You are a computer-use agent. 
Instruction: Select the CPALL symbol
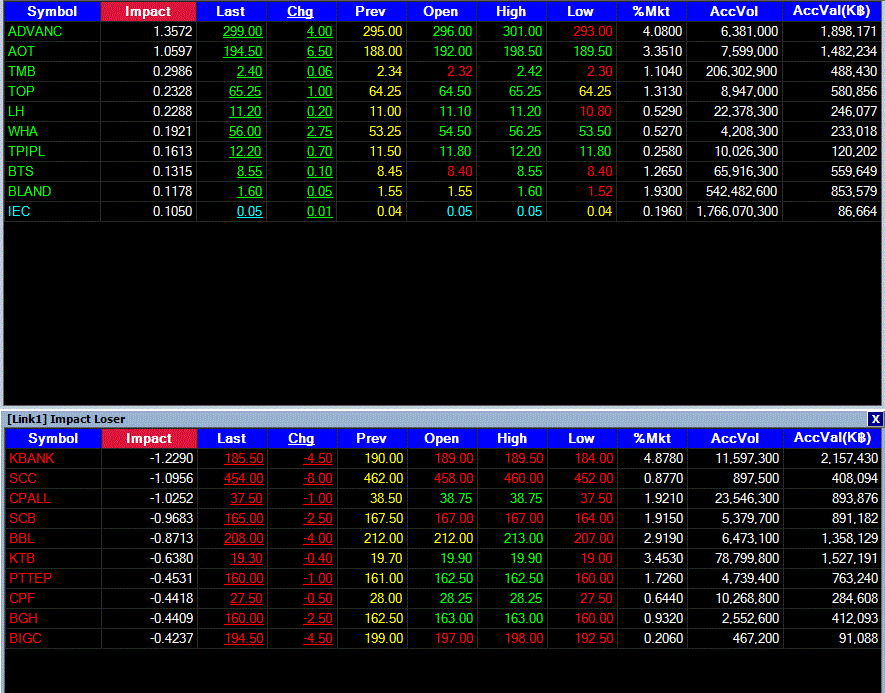[x=30, y=498]
